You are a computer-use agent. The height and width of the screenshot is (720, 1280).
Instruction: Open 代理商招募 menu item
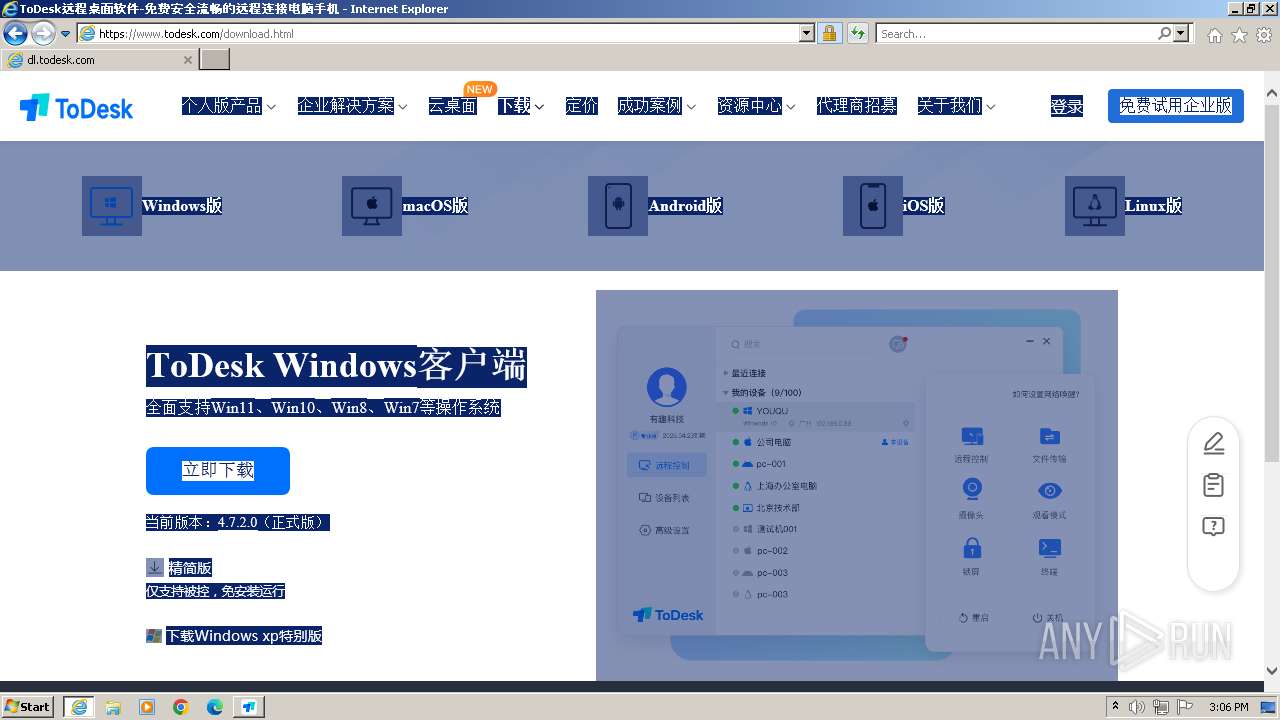(857, 106)
